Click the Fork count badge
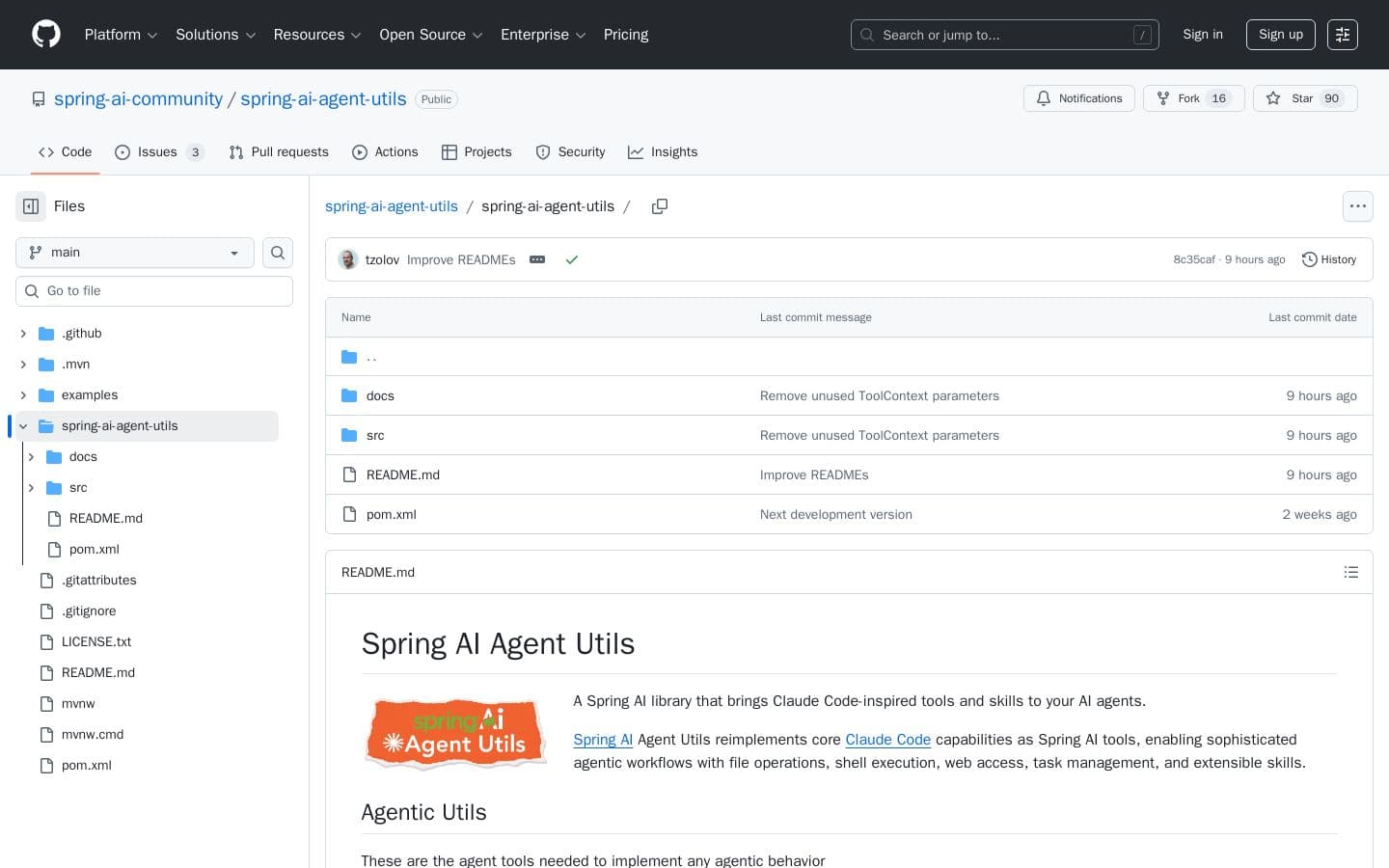This screenshot has height=868, width=1389. 1218,98
